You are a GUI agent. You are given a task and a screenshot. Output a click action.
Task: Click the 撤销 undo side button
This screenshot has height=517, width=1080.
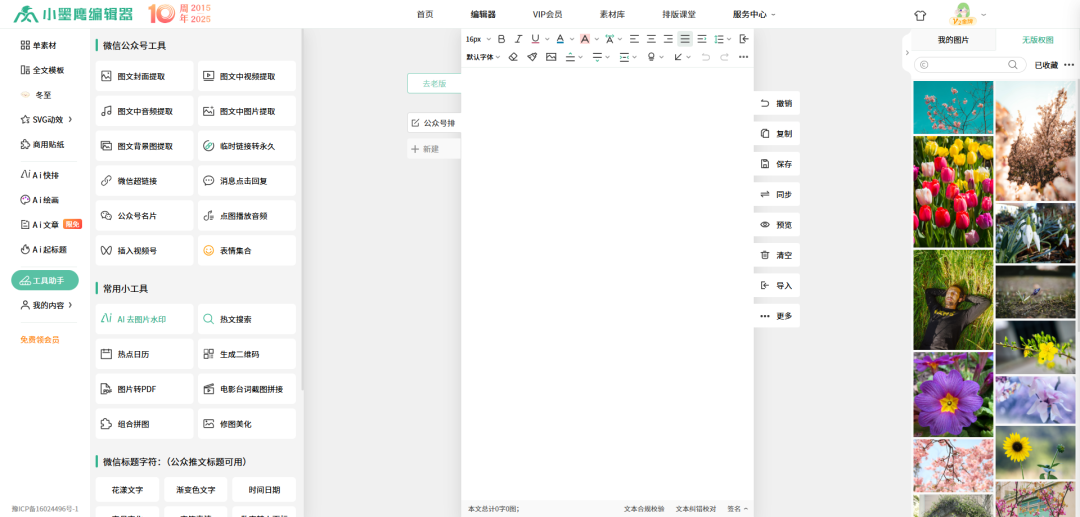click(x=777, y=103)
